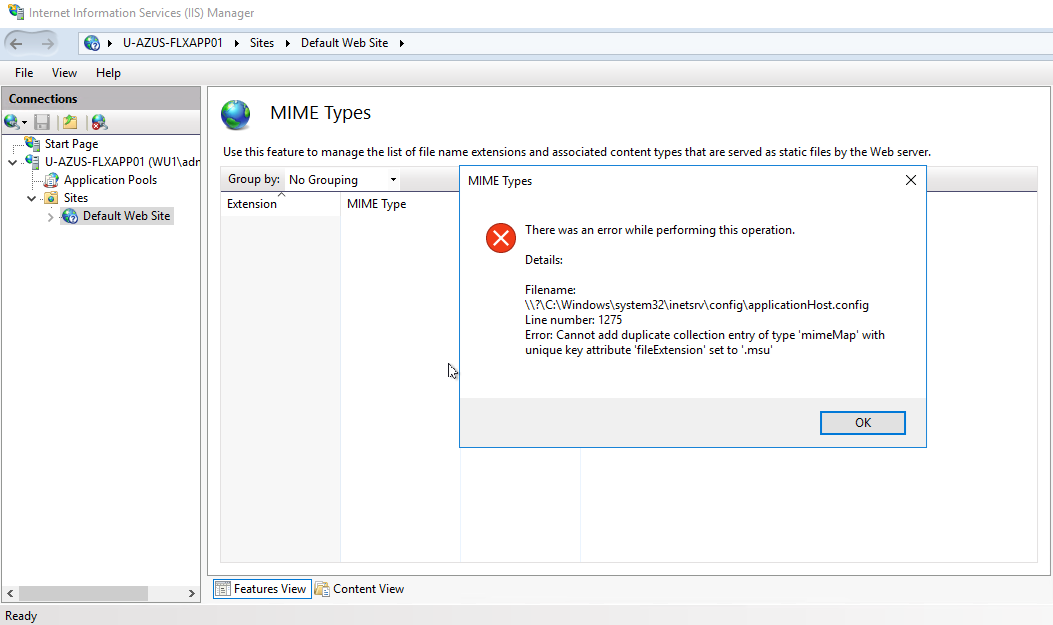Open the File menu
Viewport: 1053px width, 625px height.
coord(24,73)
